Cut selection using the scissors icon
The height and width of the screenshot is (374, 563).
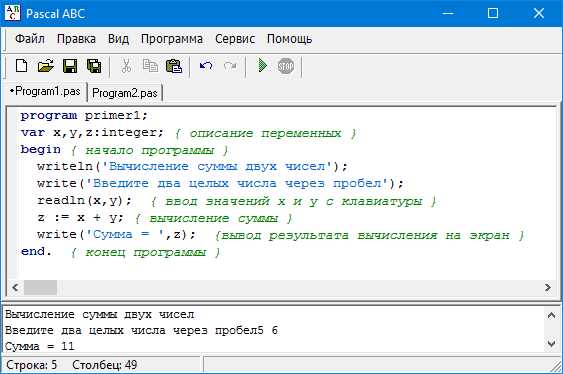point(126,66)
